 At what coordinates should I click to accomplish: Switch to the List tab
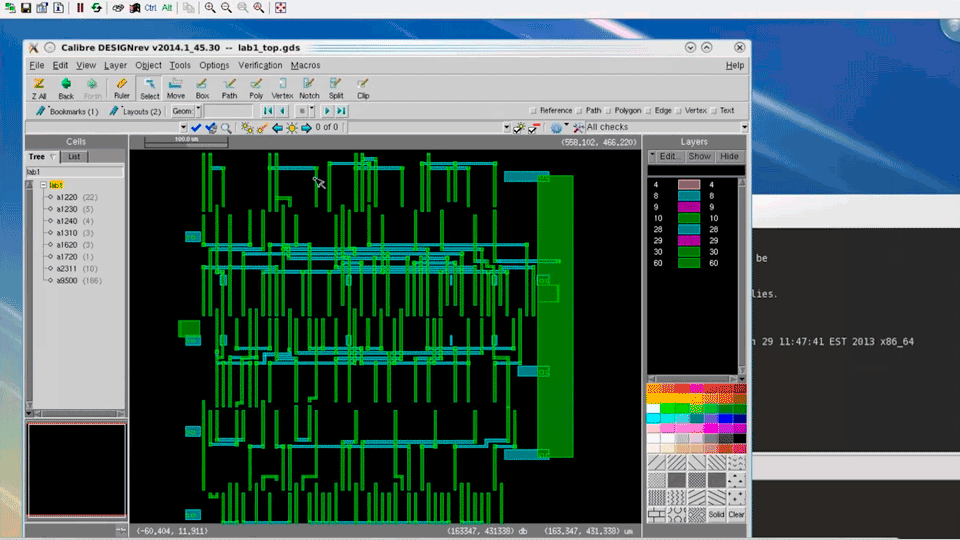click(74, 157)
